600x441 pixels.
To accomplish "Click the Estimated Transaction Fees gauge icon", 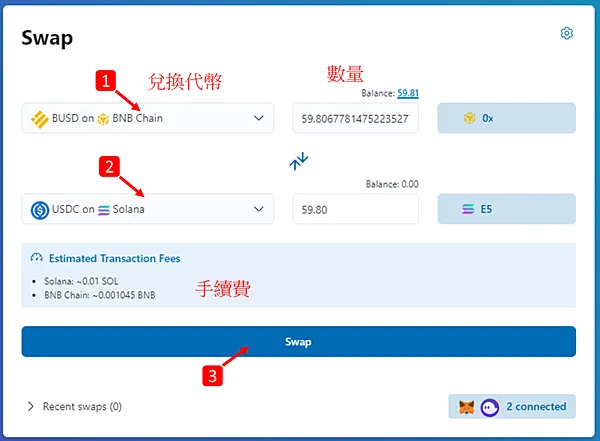I will tap(37, 258).
